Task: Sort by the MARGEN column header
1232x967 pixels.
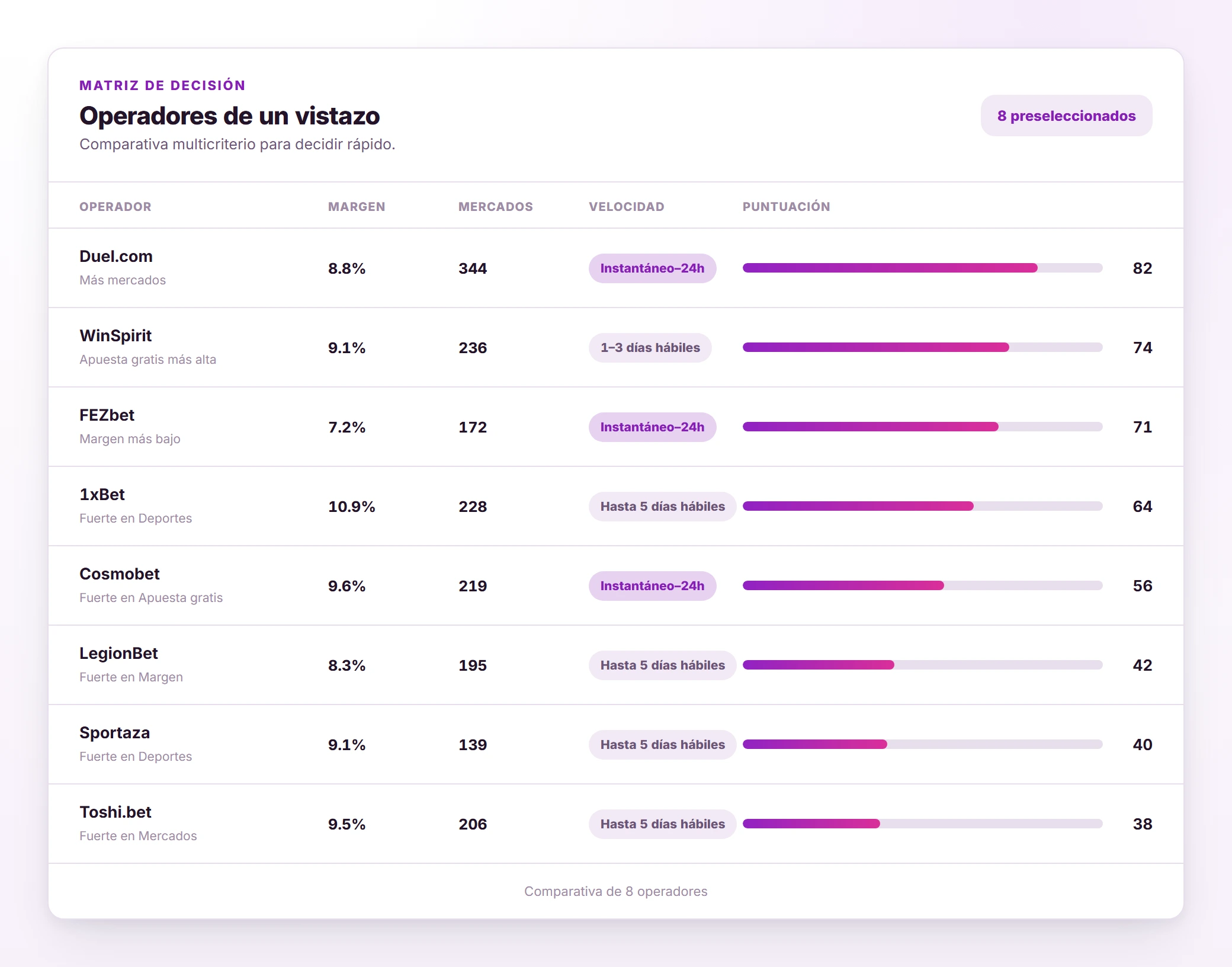Action: coord(357,207)
